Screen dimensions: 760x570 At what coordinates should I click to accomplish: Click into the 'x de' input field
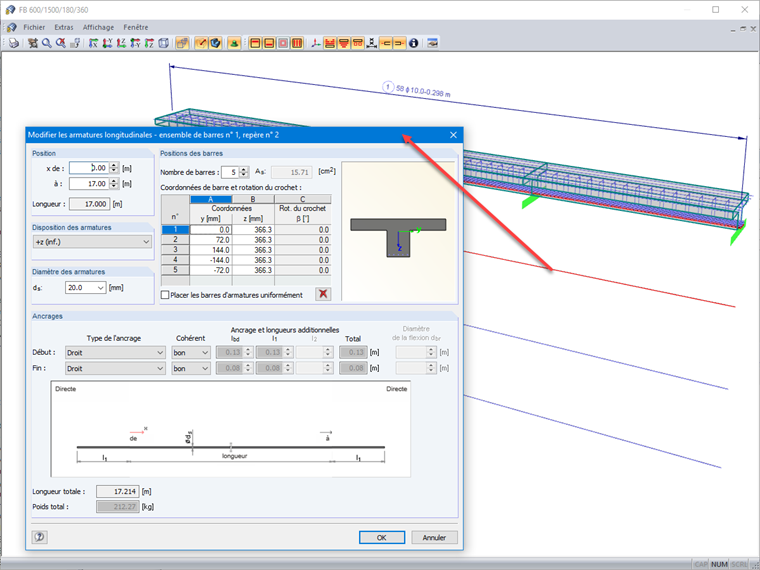89,168
